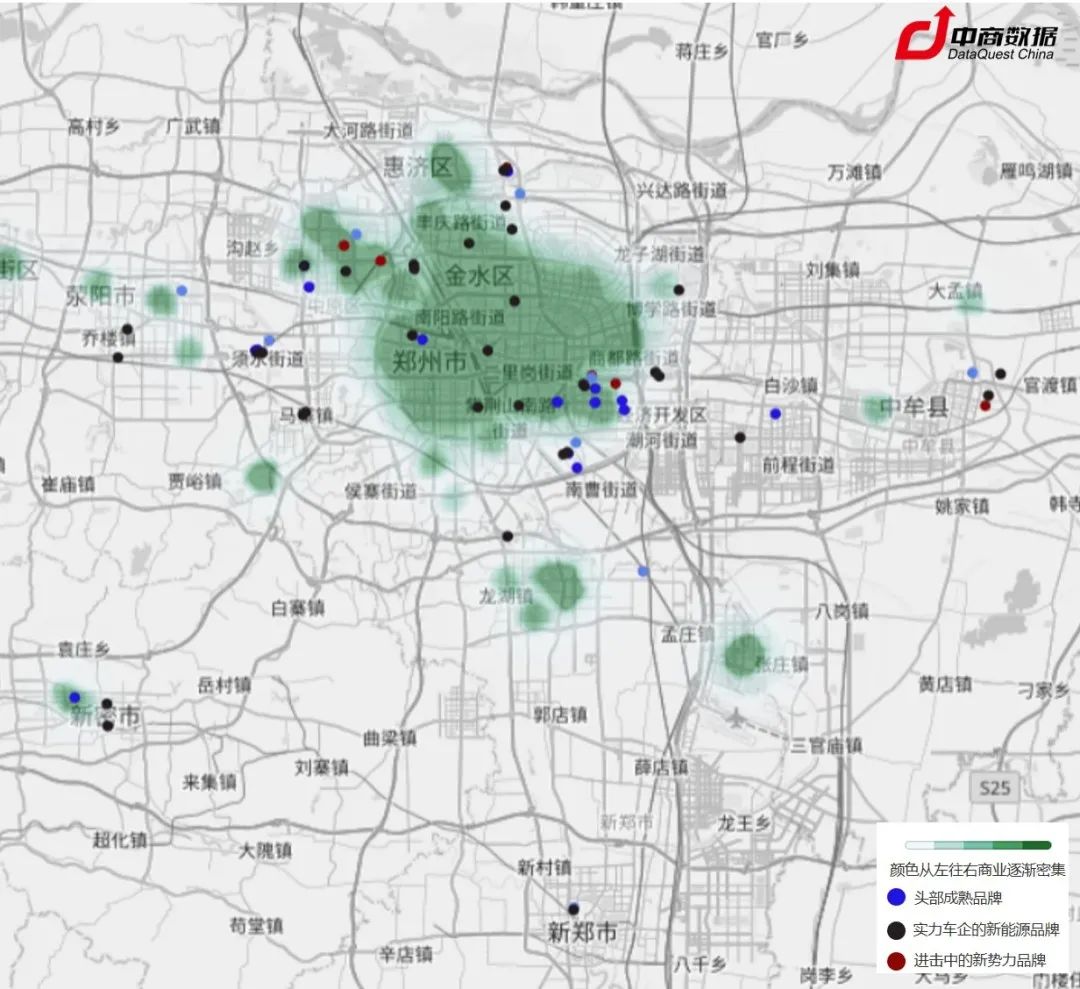Click the red marker in 中牟县

[985, 405]
